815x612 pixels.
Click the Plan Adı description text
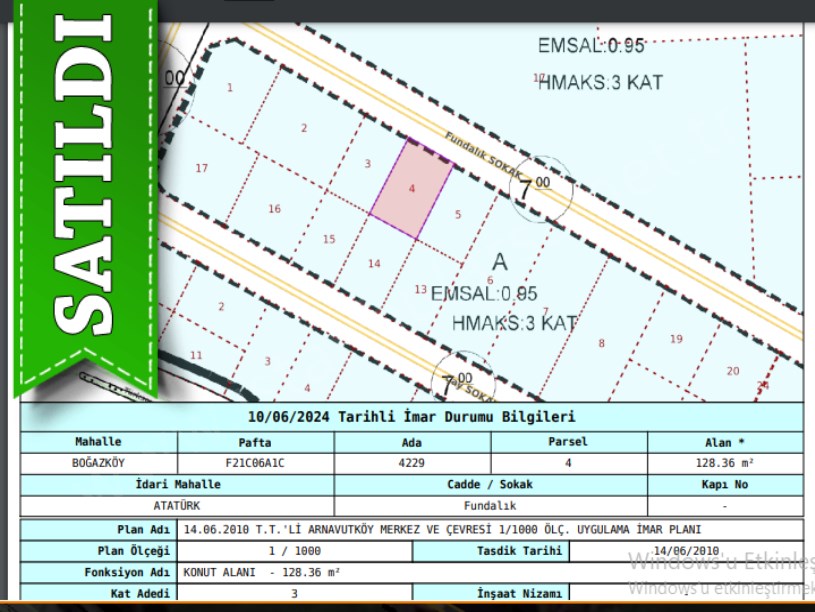441,529
